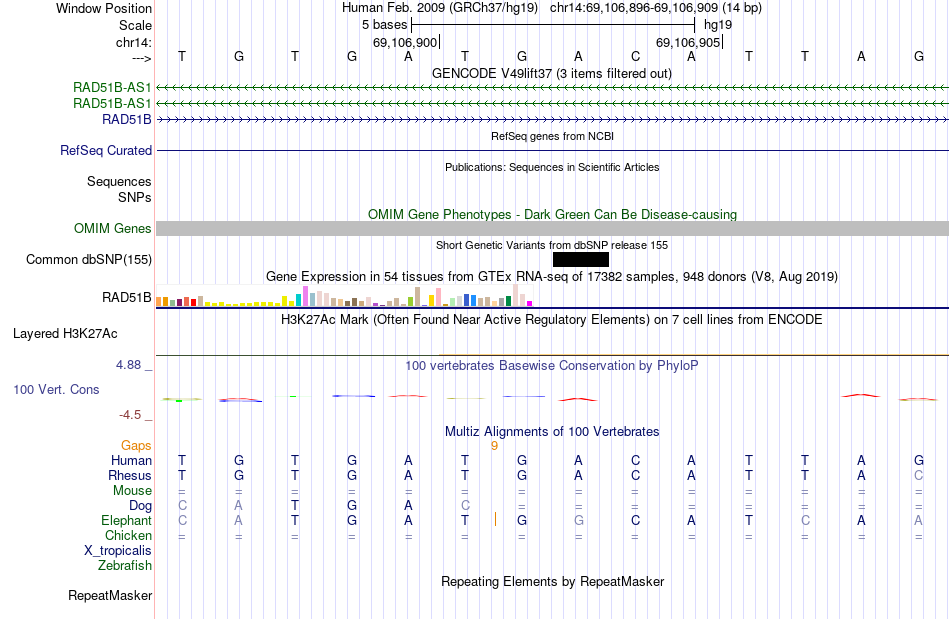The height and width of the screenshot is (619, 950).
Task: Click the blue RefSeq Curated intron line
Action: tap(552, 150)
